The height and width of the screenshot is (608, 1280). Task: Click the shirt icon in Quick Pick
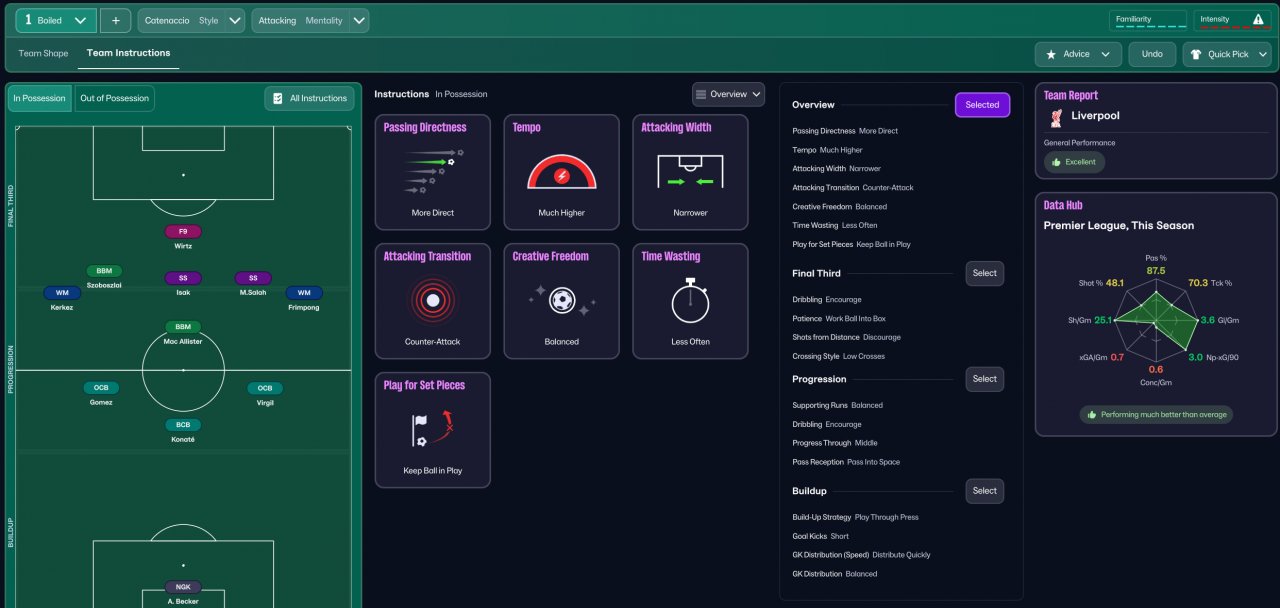pyautogui.click(x=1196, y=54)
